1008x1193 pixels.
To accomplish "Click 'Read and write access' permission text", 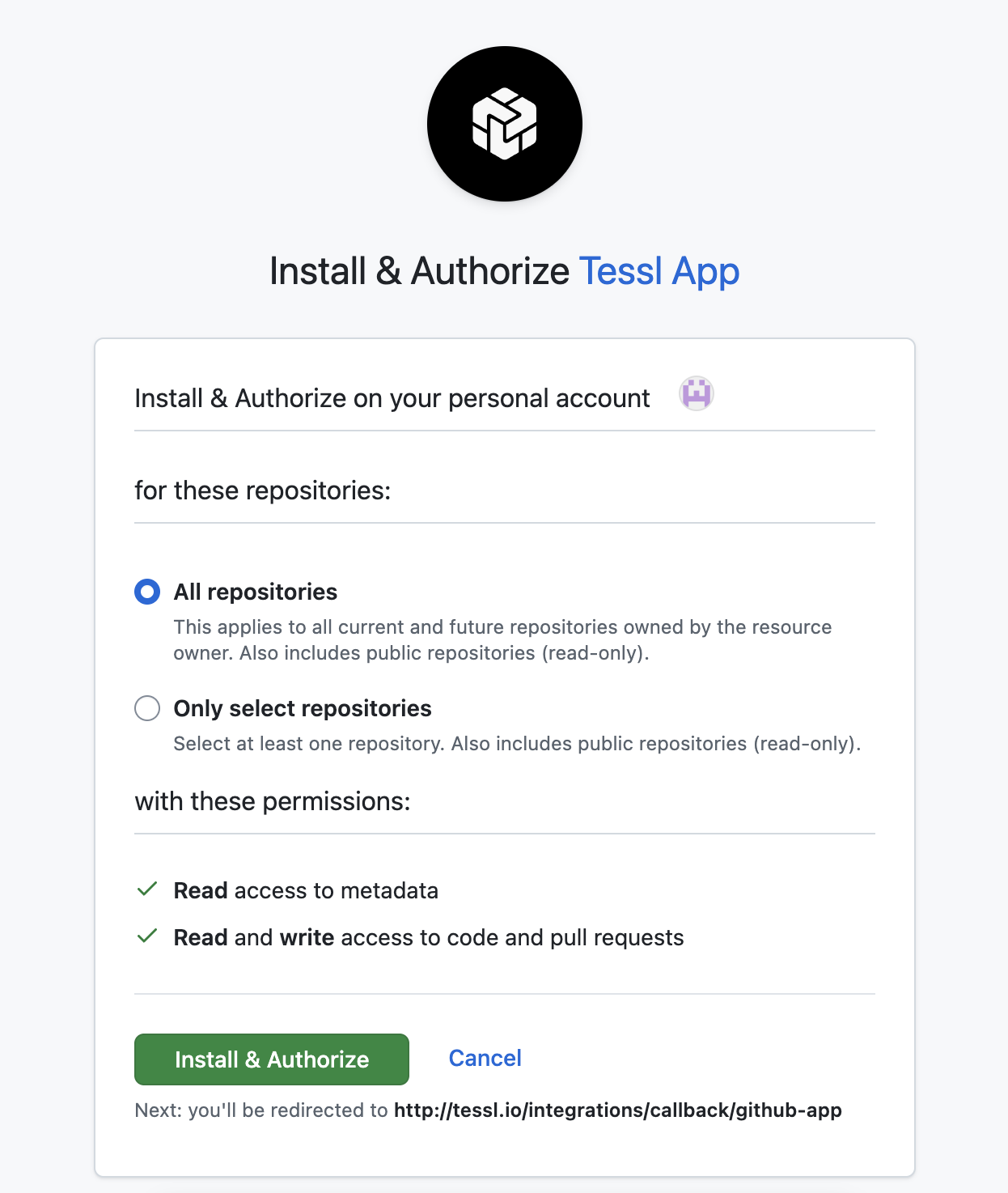I will [x=428, y=937].
